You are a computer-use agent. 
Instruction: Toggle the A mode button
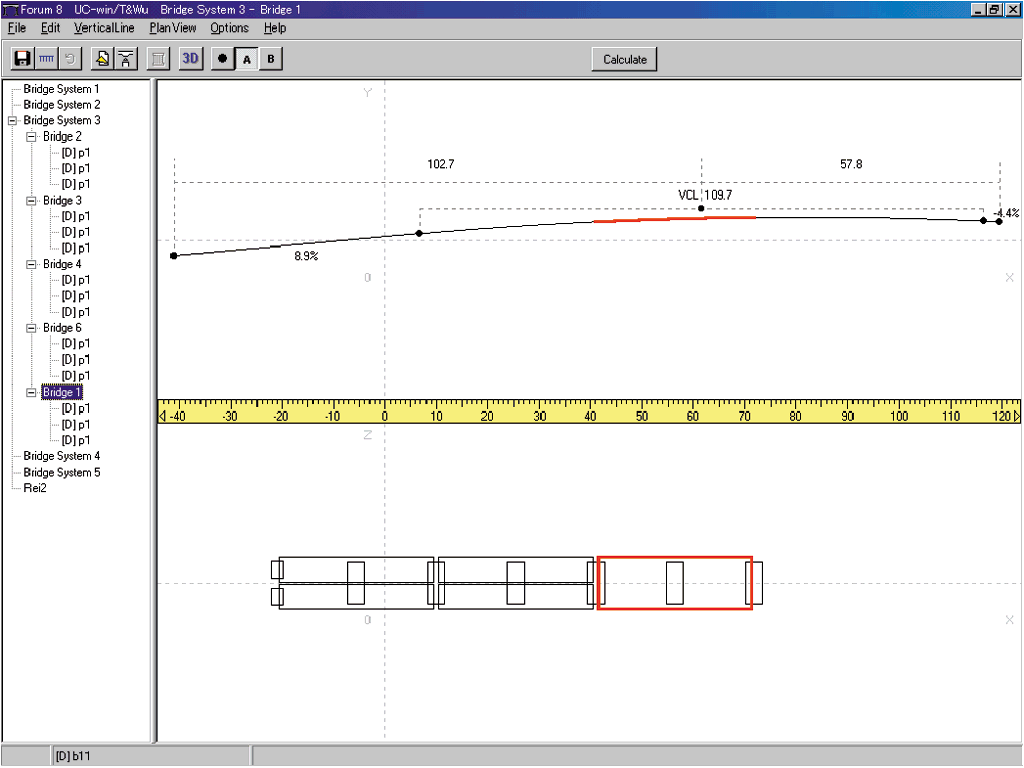coord(247,59)
